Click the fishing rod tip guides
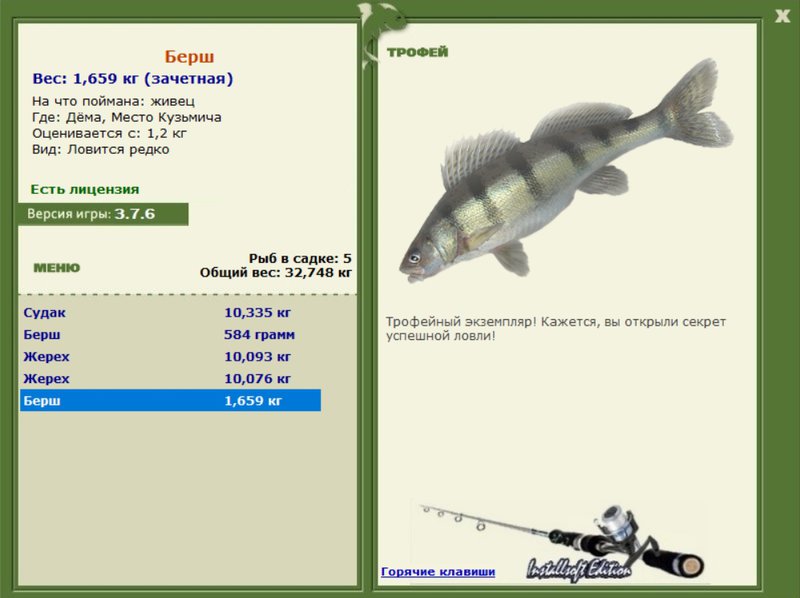800x598 pixels. pyautogui.click(x=455, y=517)
